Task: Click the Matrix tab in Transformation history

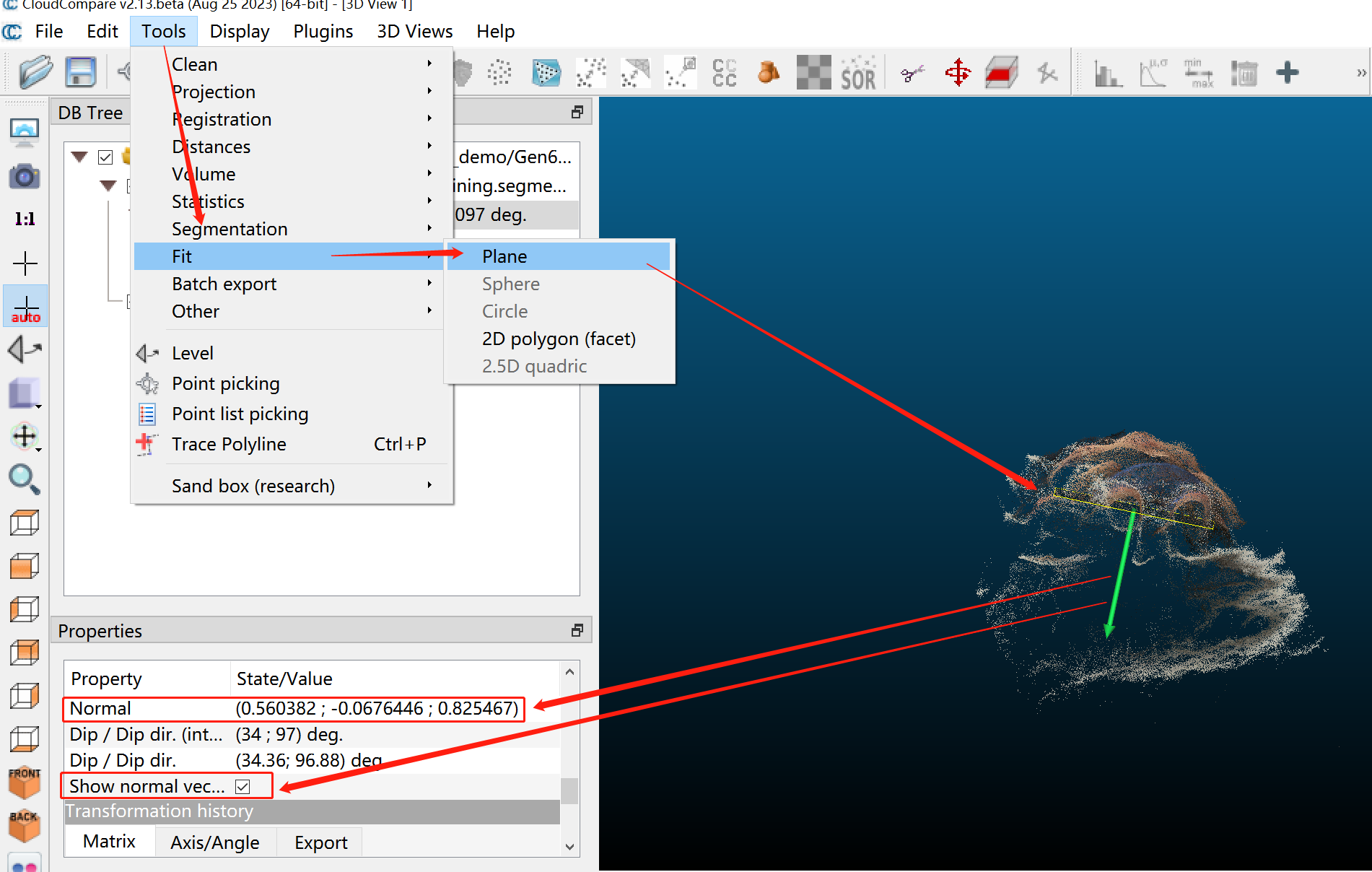Action: 110,842
